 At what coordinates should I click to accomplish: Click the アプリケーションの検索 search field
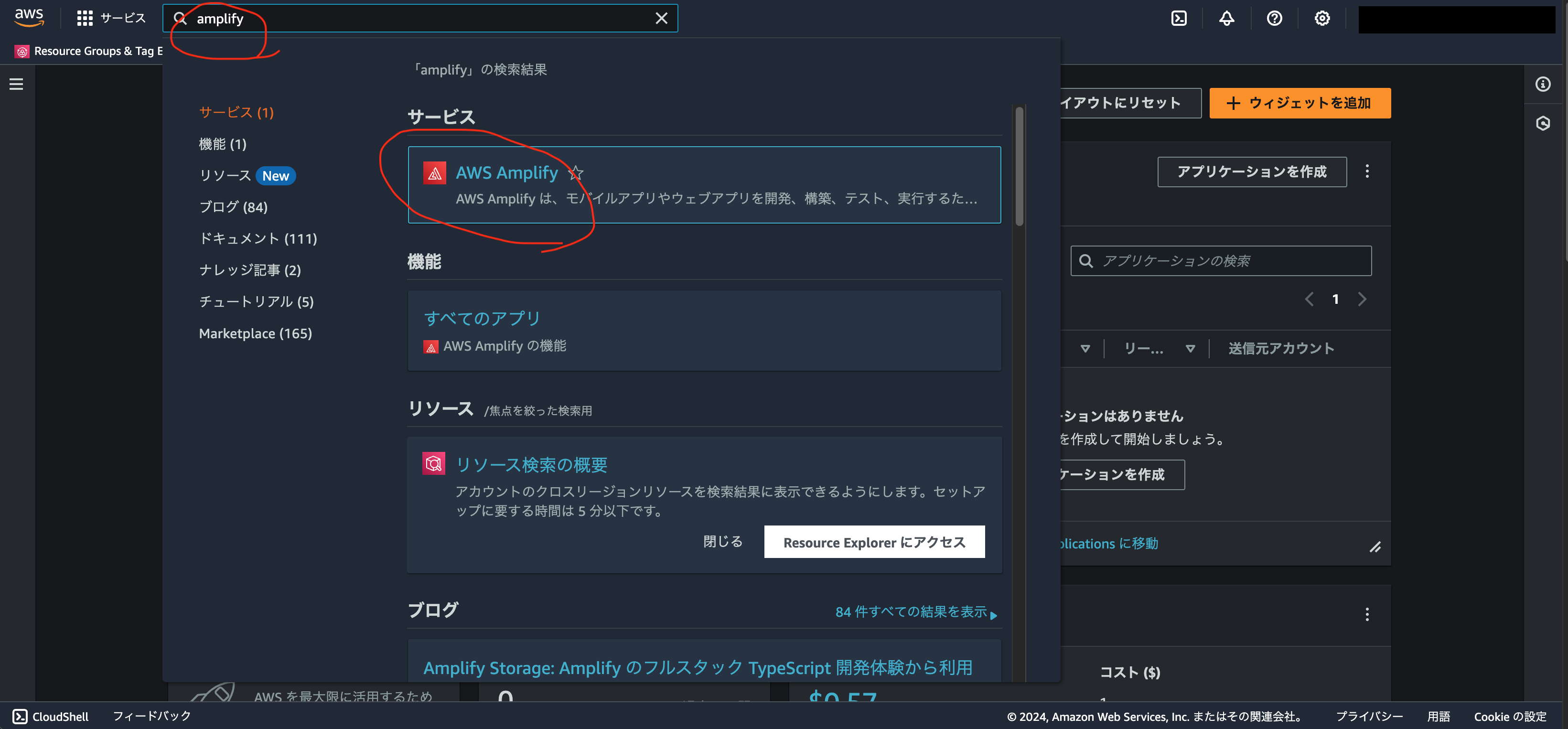click(x=1221, y=260)
